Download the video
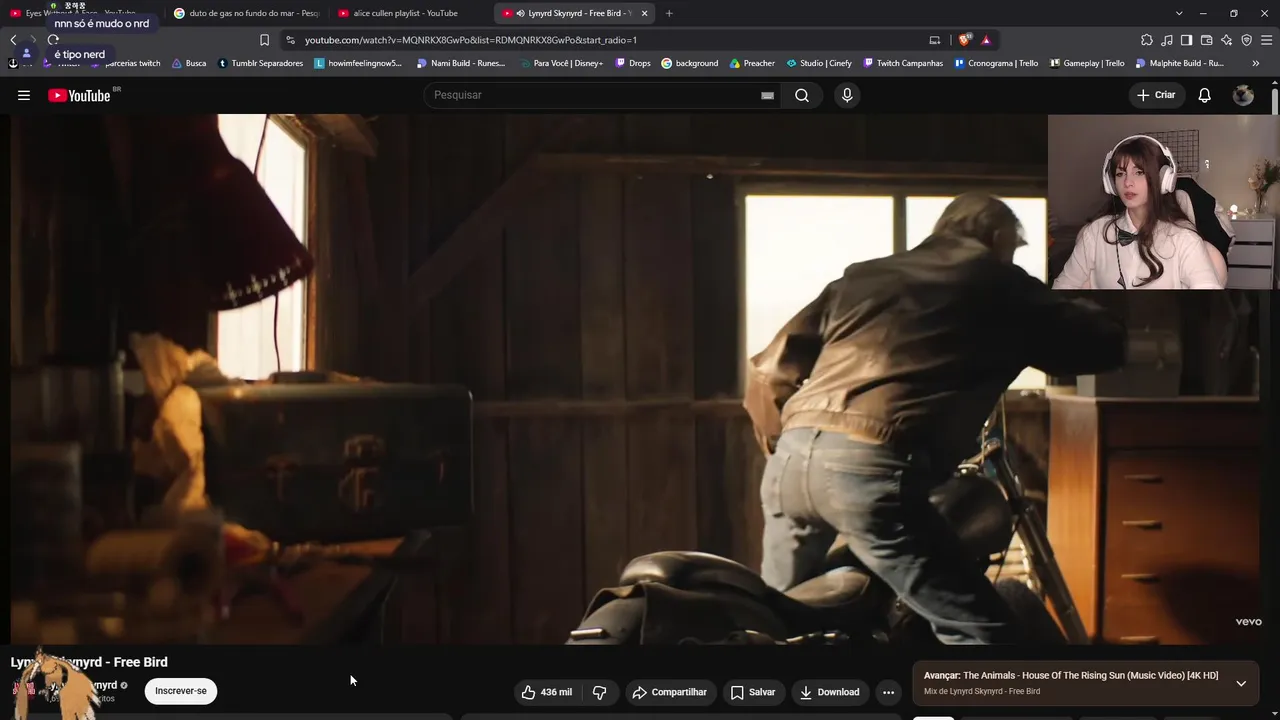The width and height of the screenshot is (1280, 720). coord(830,692)
